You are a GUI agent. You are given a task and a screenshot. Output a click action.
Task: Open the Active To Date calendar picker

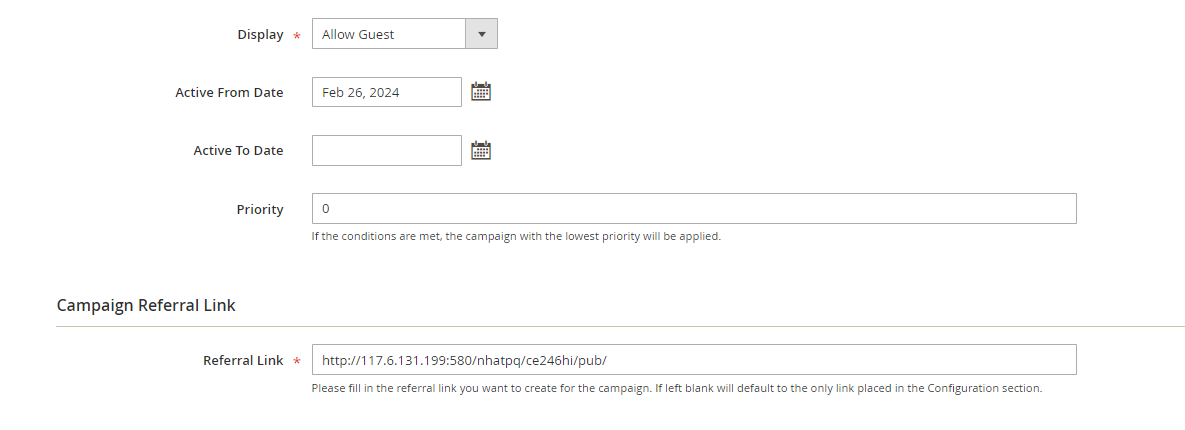tap(481, 151)
